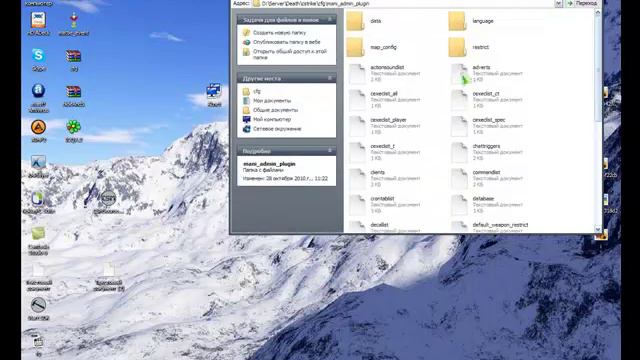
Task: Go to the cfg folder link
Action: click(x=257, y=91)
